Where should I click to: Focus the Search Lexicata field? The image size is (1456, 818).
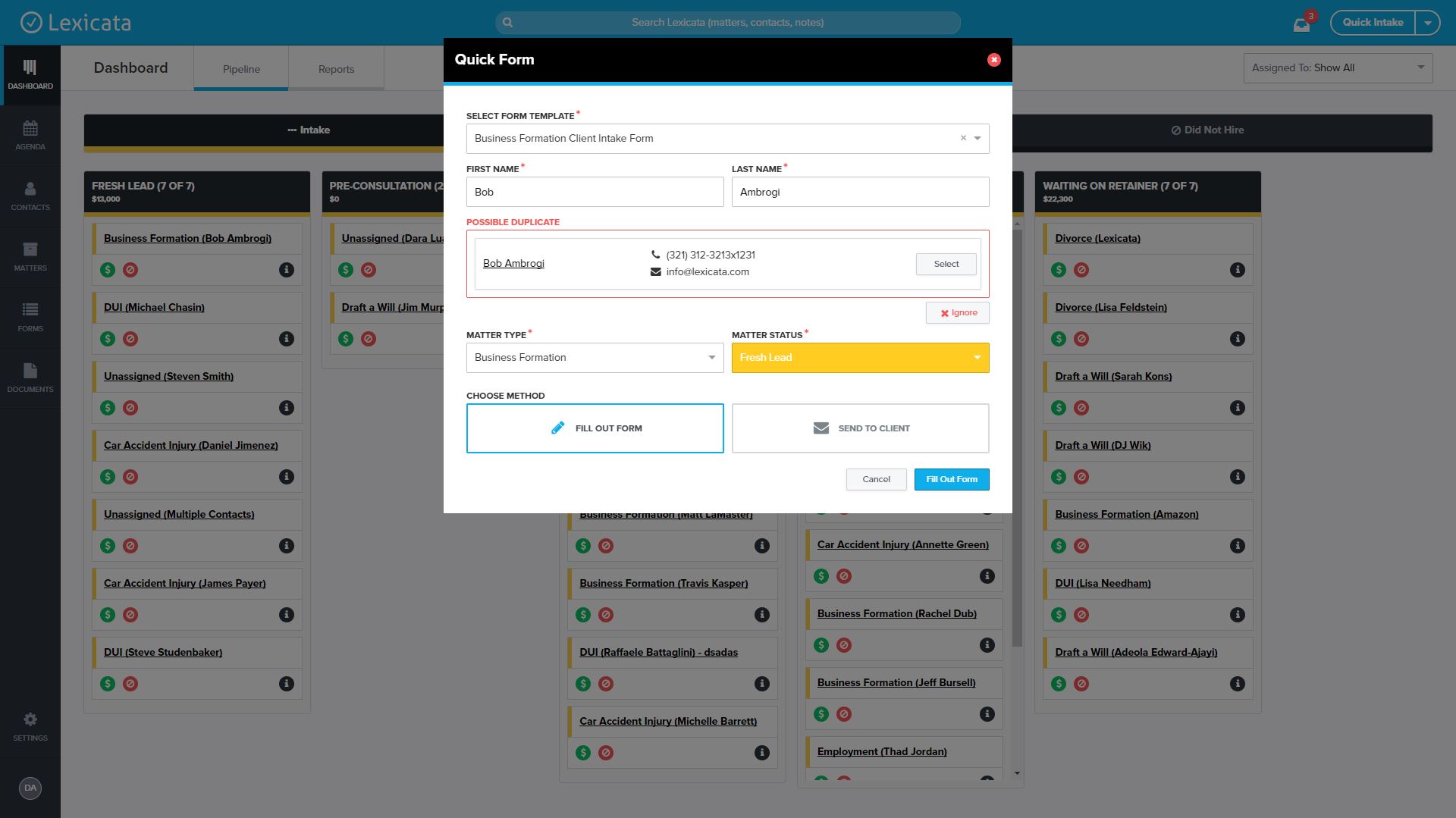point(727,23)
